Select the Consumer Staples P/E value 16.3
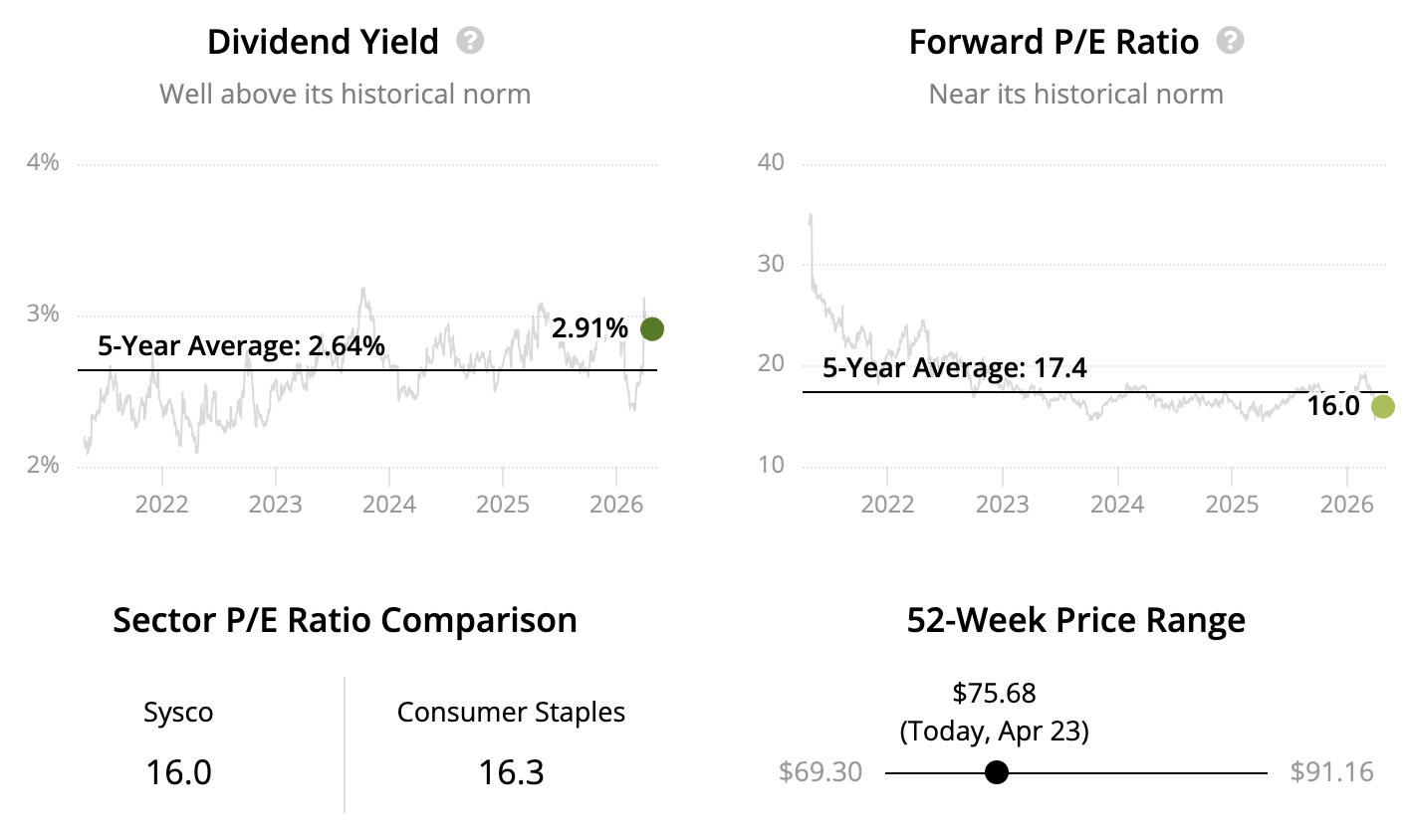The width and height of the screenshot is (1408, 840). point(511,772)
